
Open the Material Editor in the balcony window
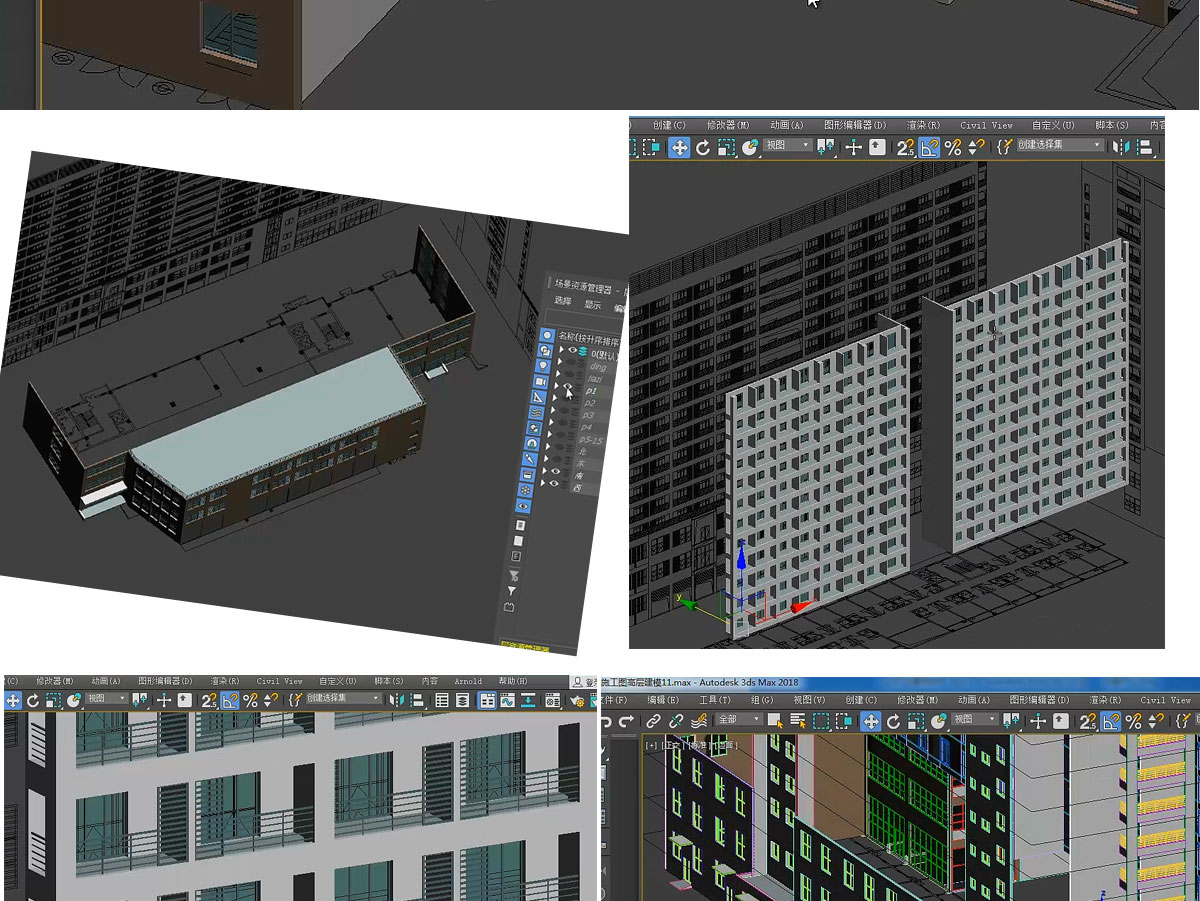pyautogui.click(x=553, y=700)
